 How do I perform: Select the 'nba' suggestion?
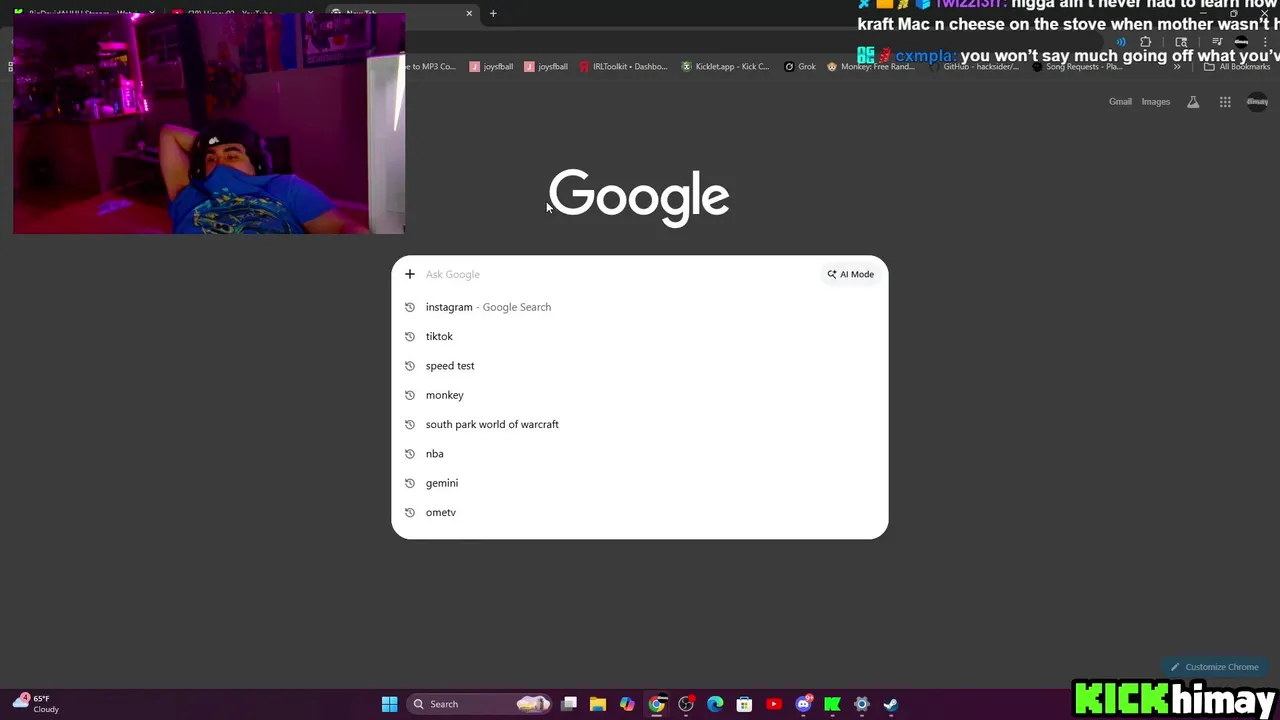[639, 454]
